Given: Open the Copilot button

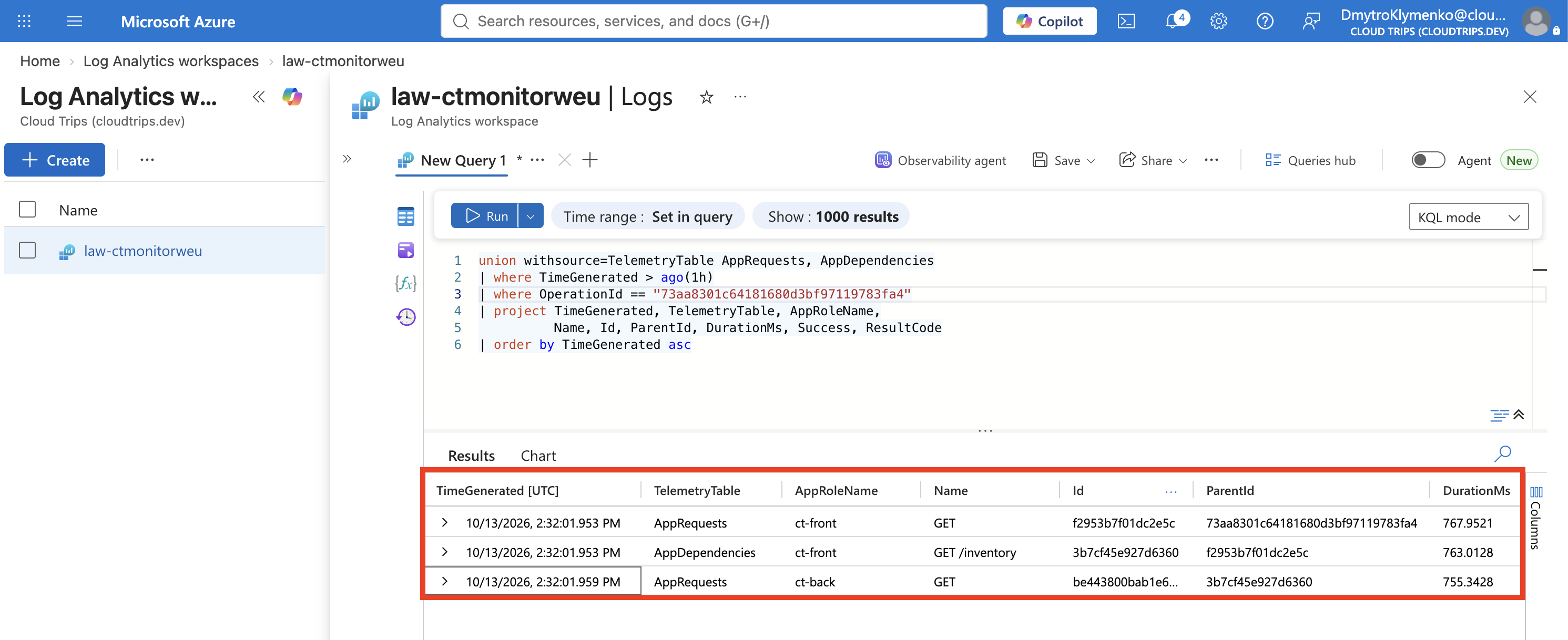Looking at the screenshot, I should [1050, 22].
